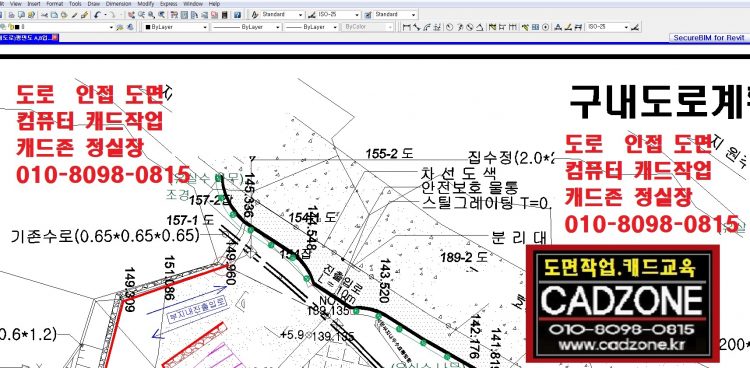Click the Undo arrow icon
This screenshot has width=750, height=368.
point(97,15)
